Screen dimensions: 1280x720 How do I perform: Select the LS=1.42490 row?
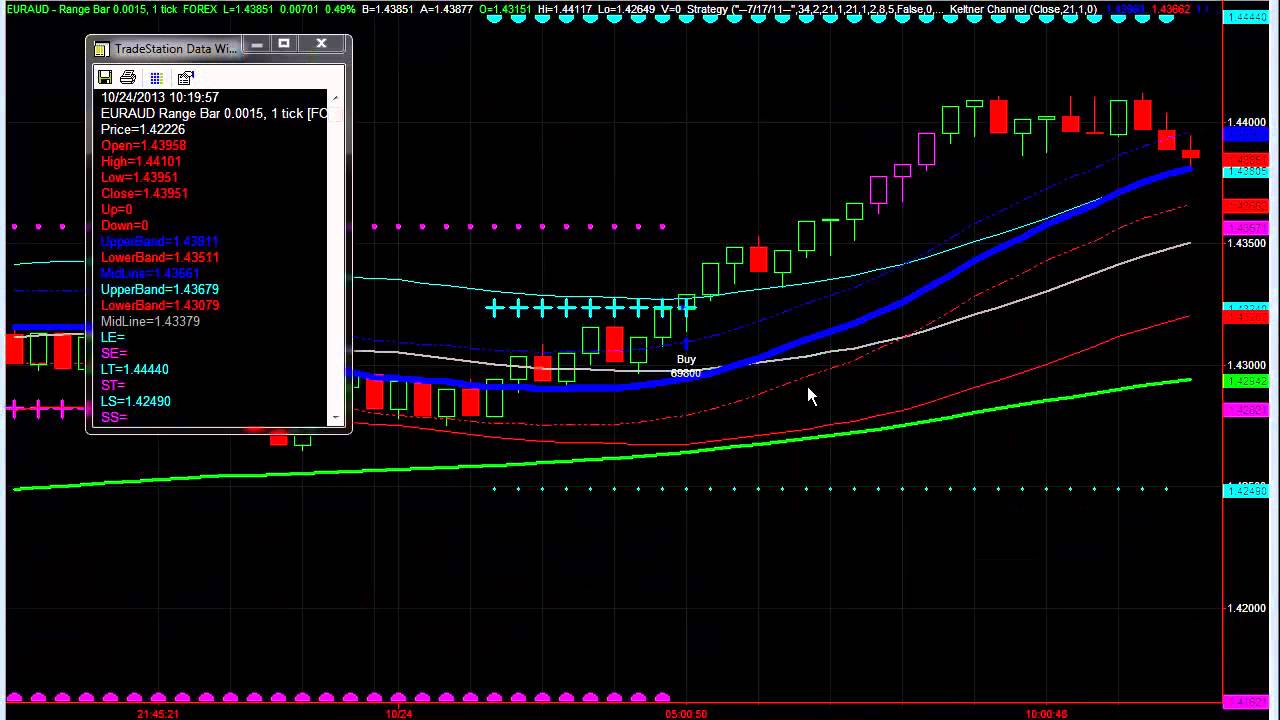[136, 401]
